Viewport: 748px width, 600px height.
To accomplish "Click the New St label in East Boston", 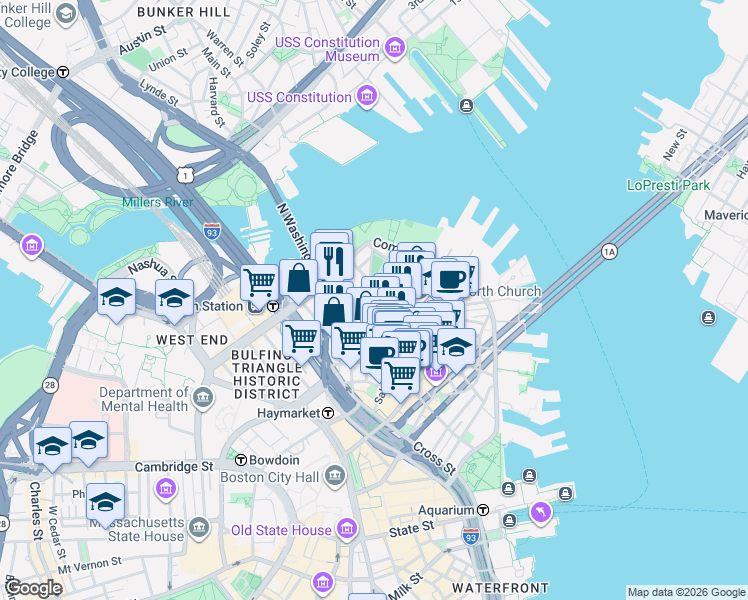I will click(675, 145).
